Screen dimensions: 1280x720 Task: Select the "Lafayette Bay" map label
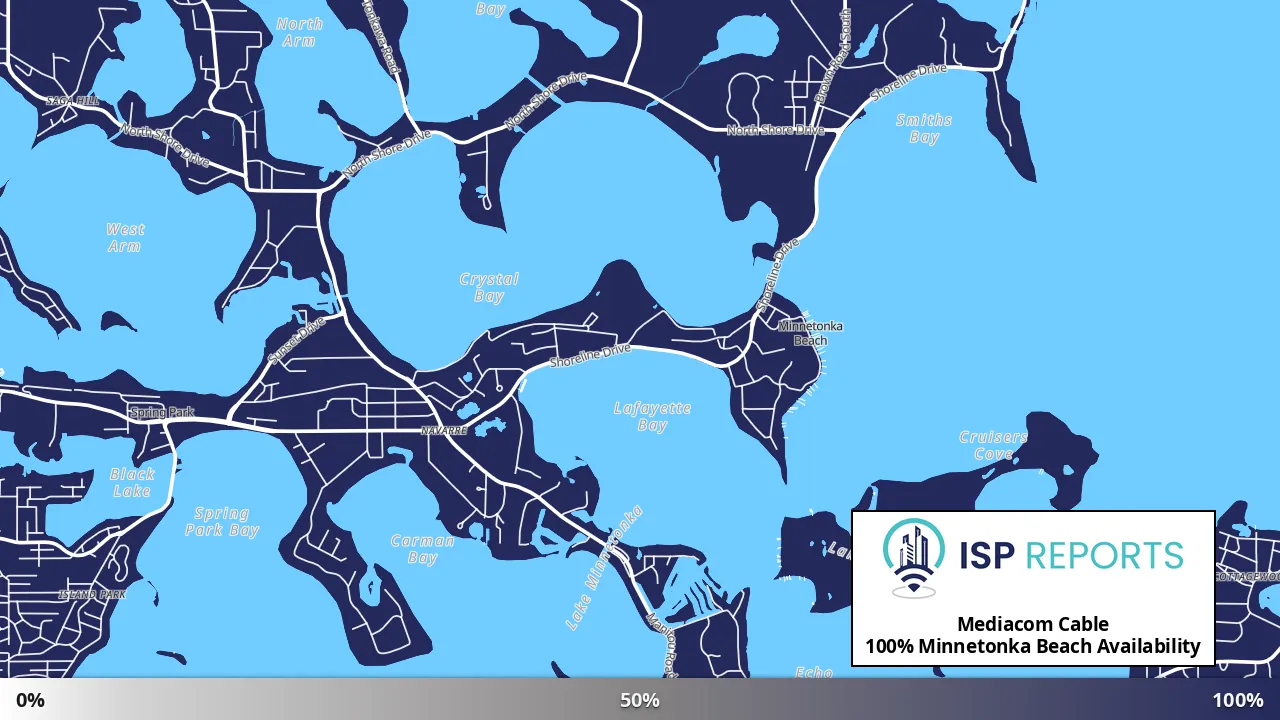652,417
